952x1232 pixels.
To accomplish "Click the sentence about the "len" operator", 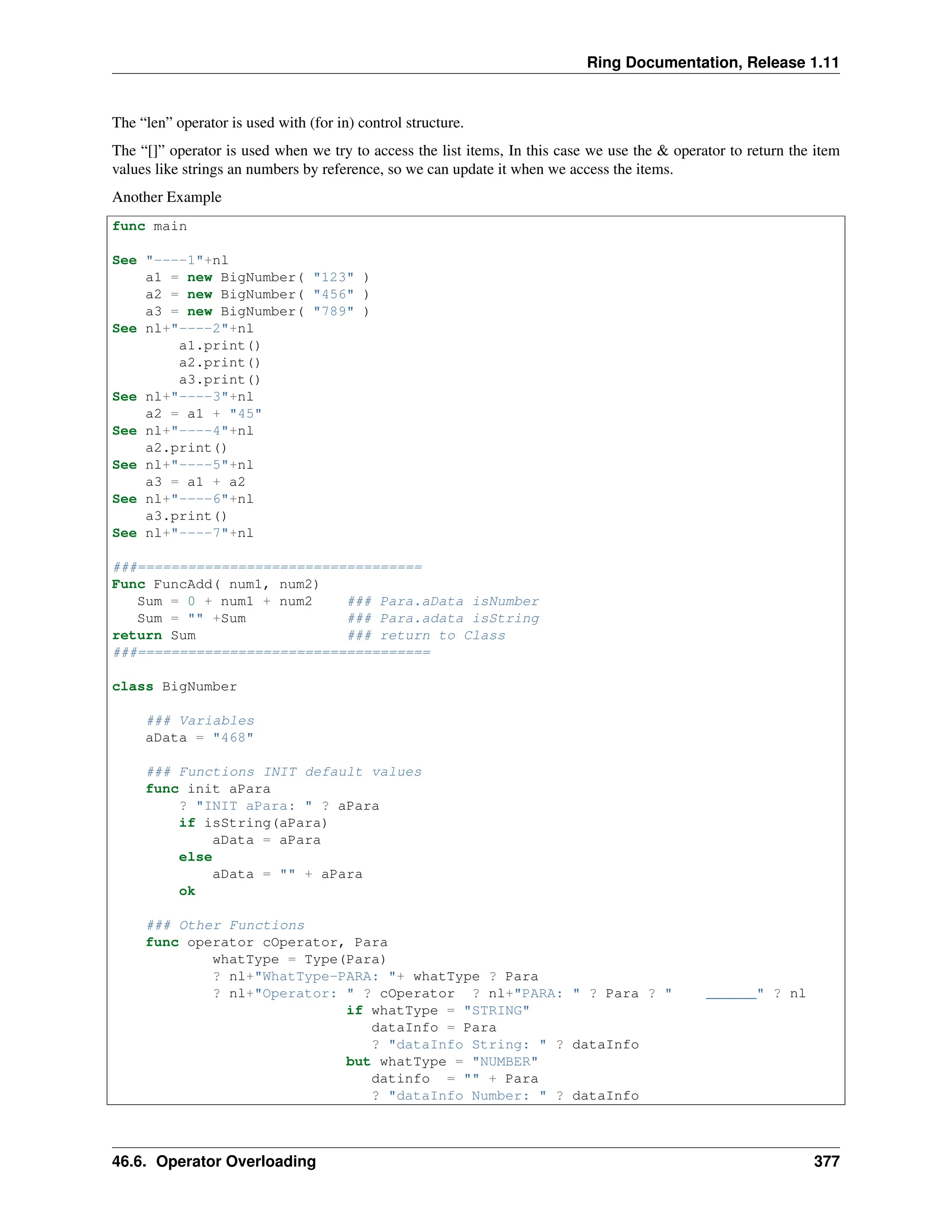I will 288,122.
